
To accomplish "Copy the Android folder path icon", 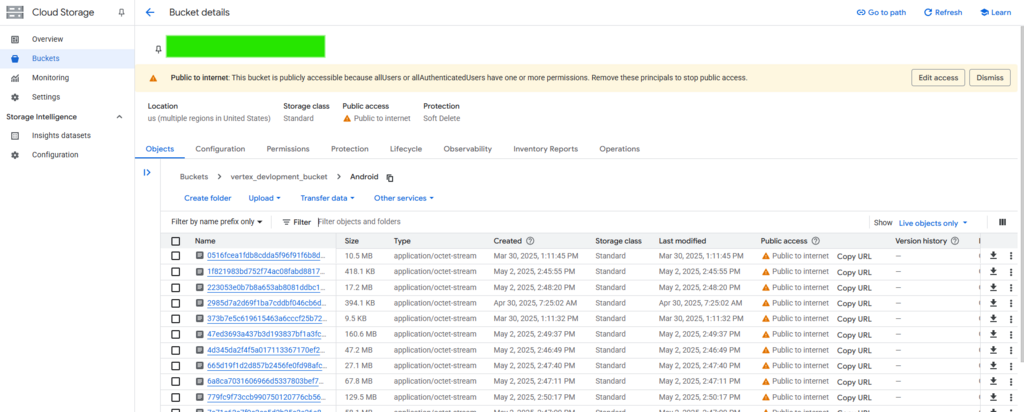I will pos(390,177).
